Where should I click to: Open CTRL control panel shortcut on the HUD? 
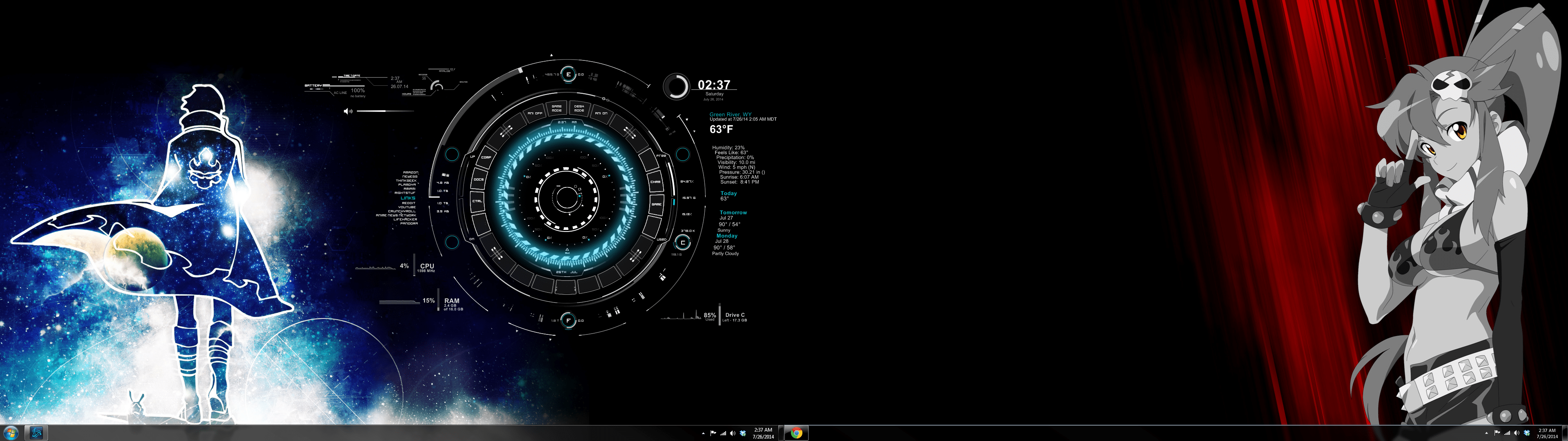477,201
